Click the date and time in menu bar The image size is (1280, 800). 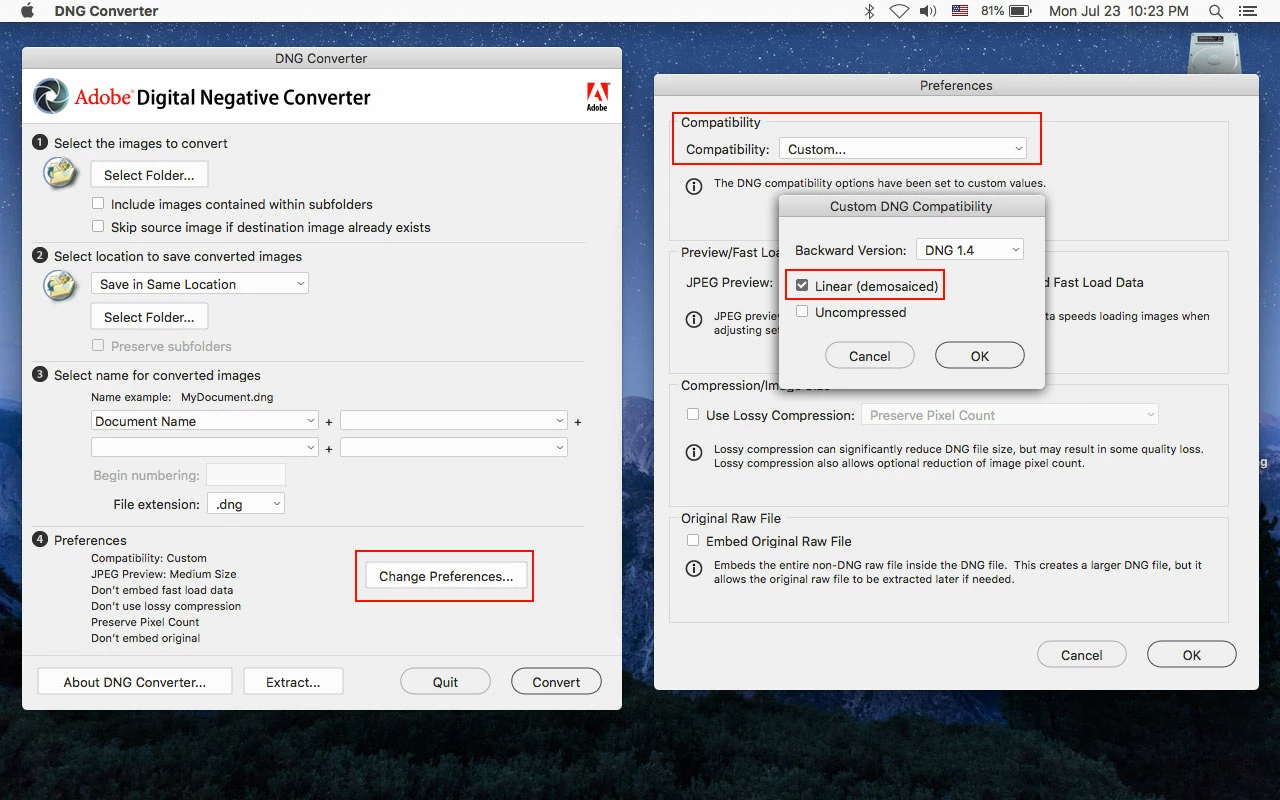point(1118,11)
